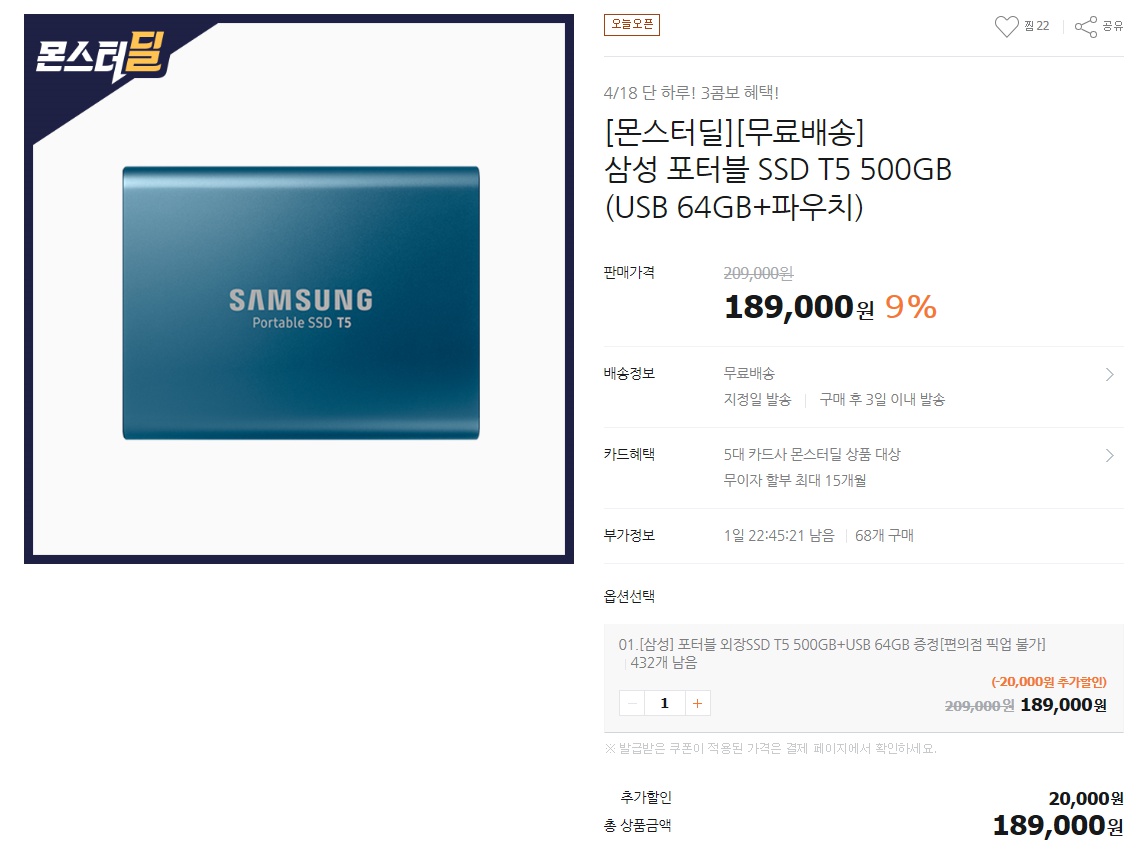This screenshot has width=1138, height=850.
Task: Click the quantity input field
Action: coord(665,703)
